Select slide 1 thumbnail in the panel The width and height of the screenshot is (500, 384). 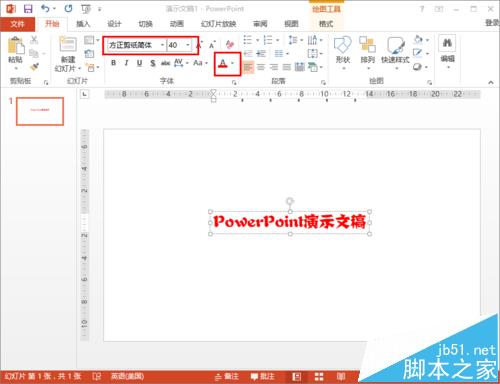(x=40, y=111)
